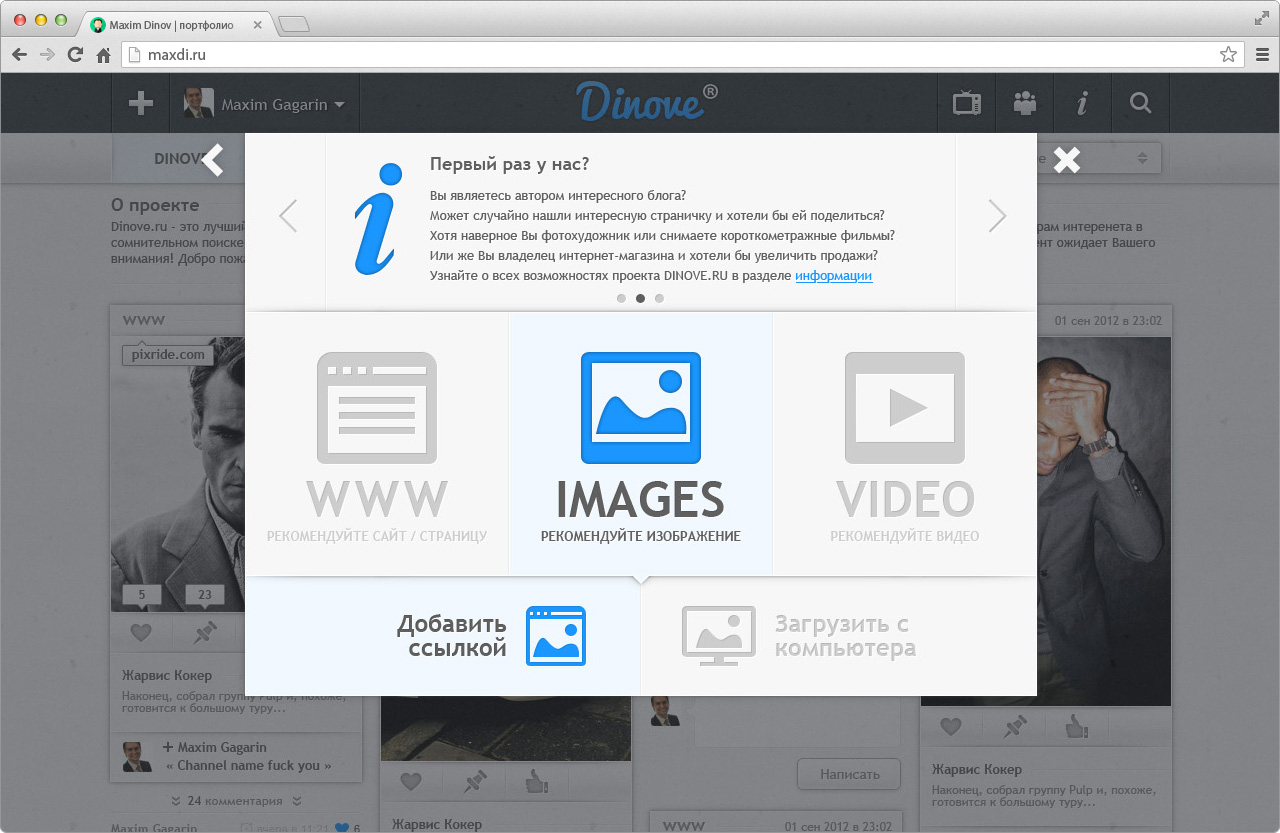Click the italic i info icon in the header
This screenshot has height=833, width=1280.
click(x=1081, y=103)
